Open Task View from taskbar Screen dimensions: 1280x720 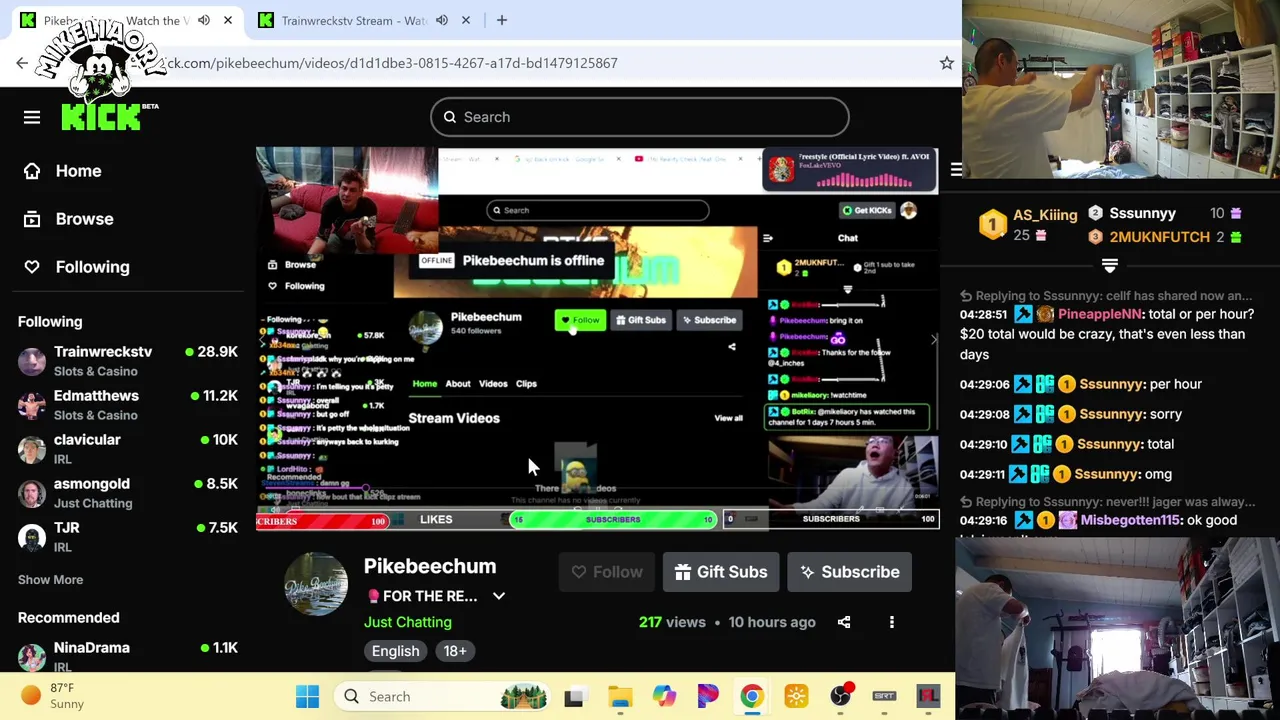point(574,696)
